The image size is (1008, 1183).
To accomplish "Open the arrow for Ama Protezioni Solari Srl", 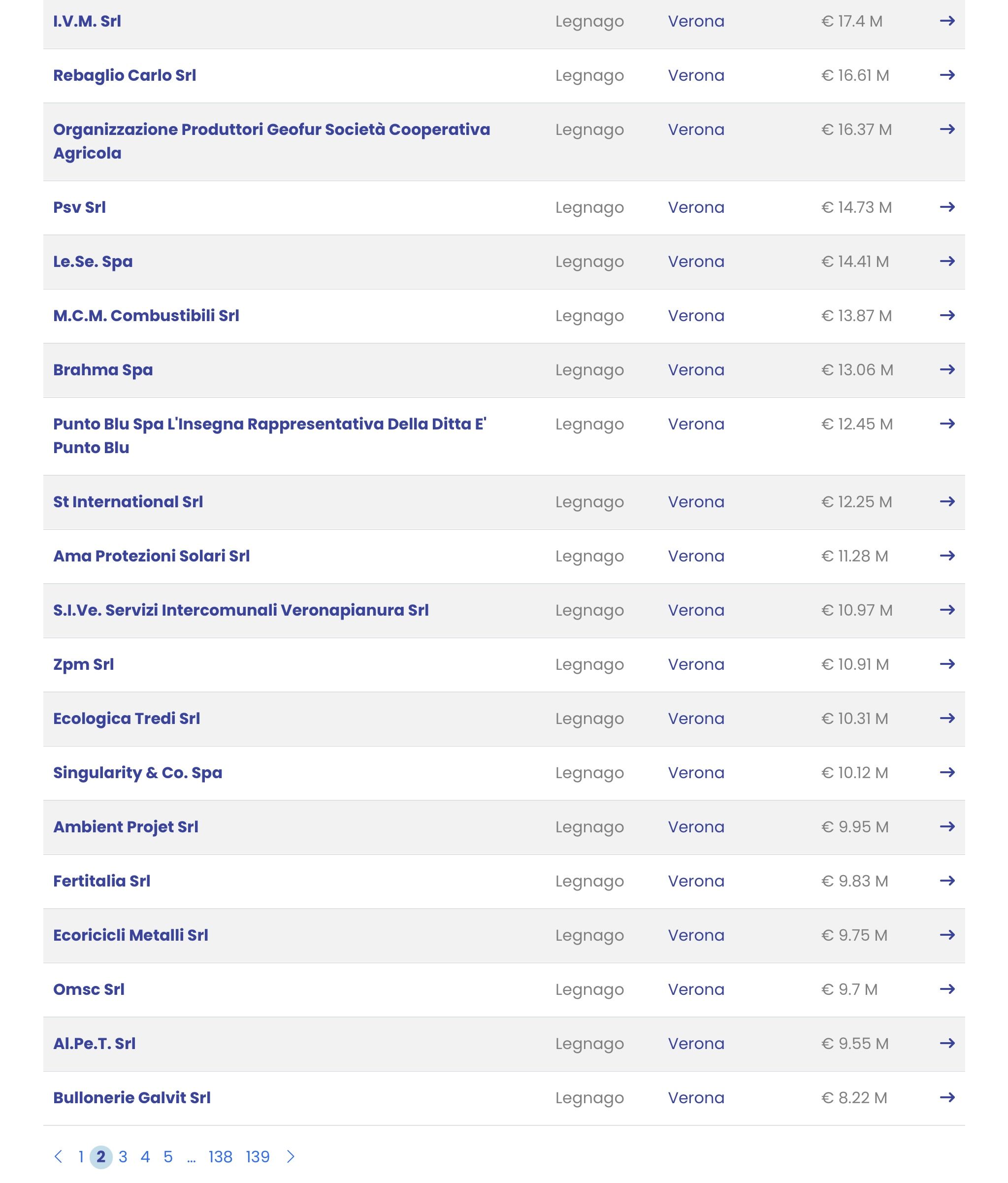I will pyautogui.click(x=947, y=556).
